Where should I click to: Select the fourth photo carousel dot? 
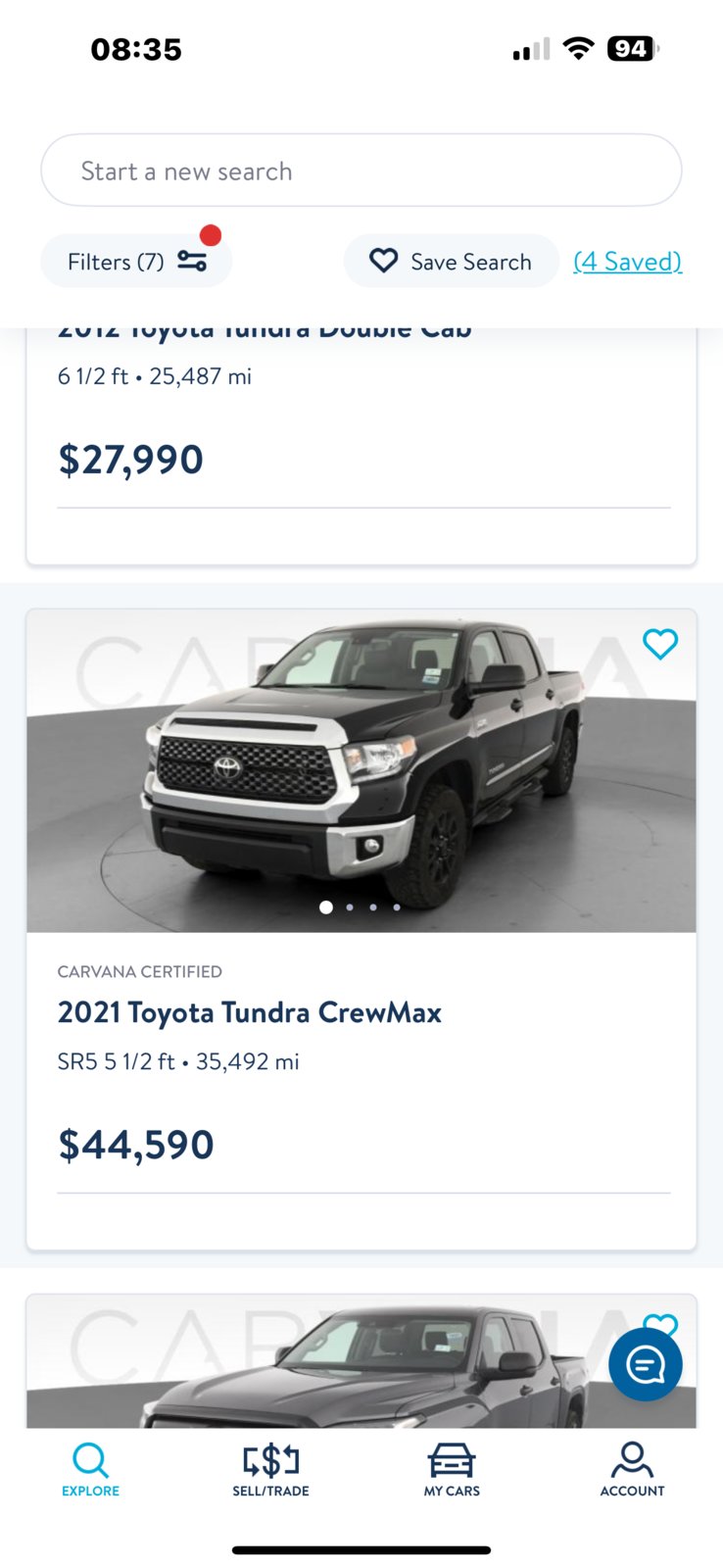(x=397, y=907)
